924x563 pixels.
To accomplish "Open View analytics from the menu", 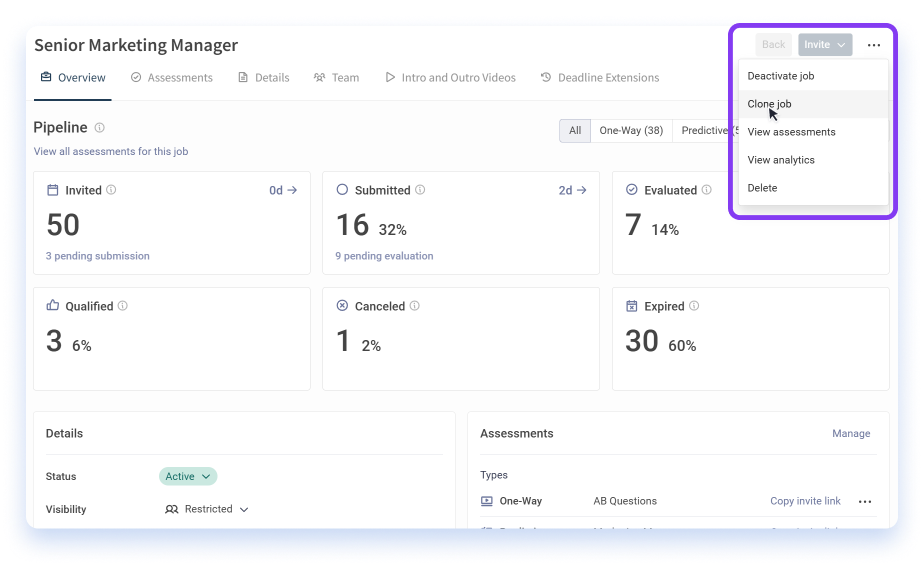I will pos(813,160).
